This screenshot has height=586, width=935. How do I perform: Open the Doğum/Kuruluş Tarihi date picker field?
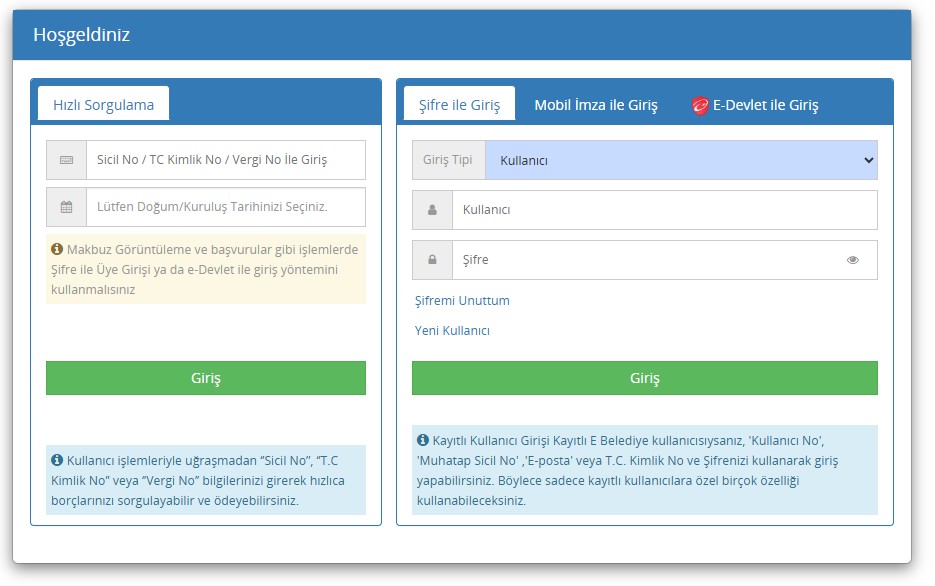point(225,207)
